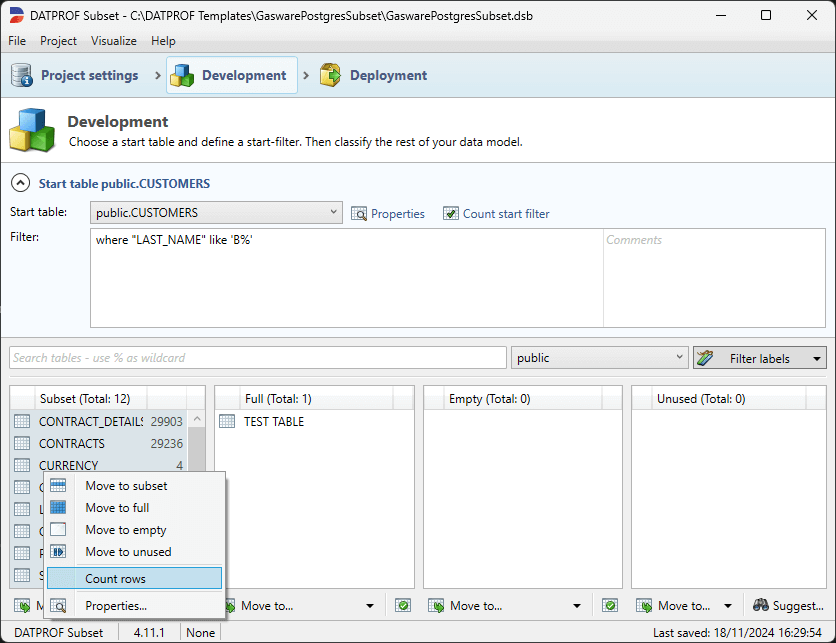Click green check icon beside Full's Move to
This screenshot has width=836, height=643.
pos(402,605)
